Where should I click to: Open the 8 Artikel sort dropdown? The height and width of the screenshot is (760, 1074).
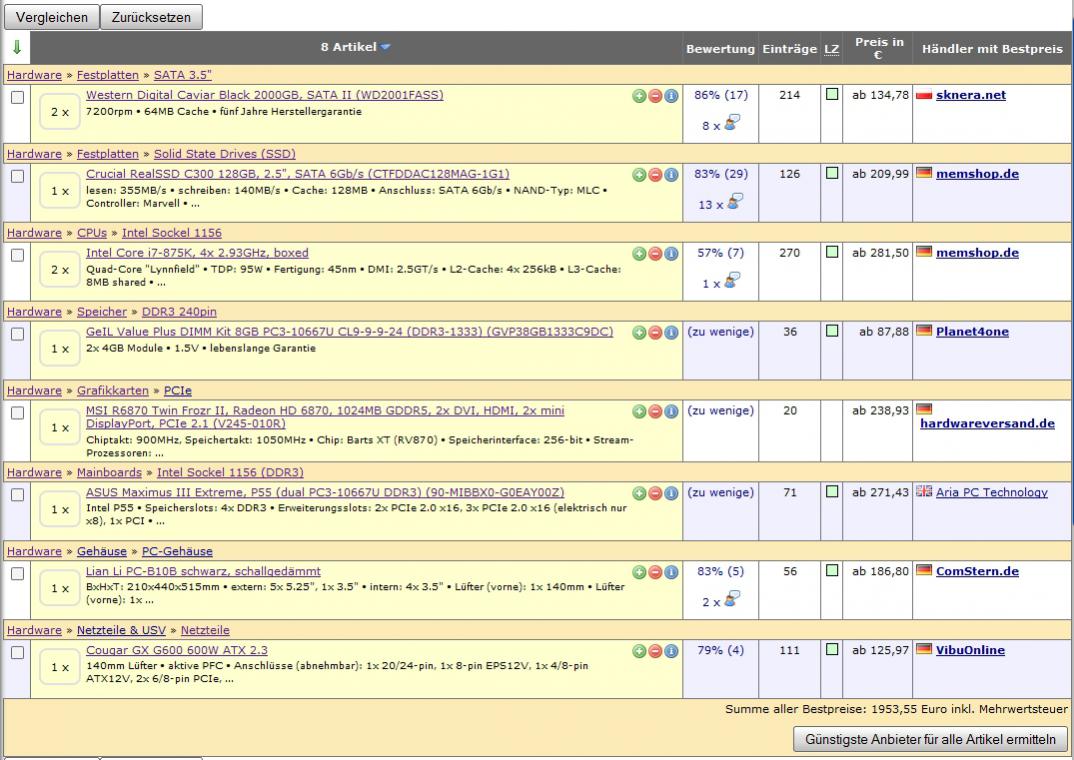pos(385,47)
